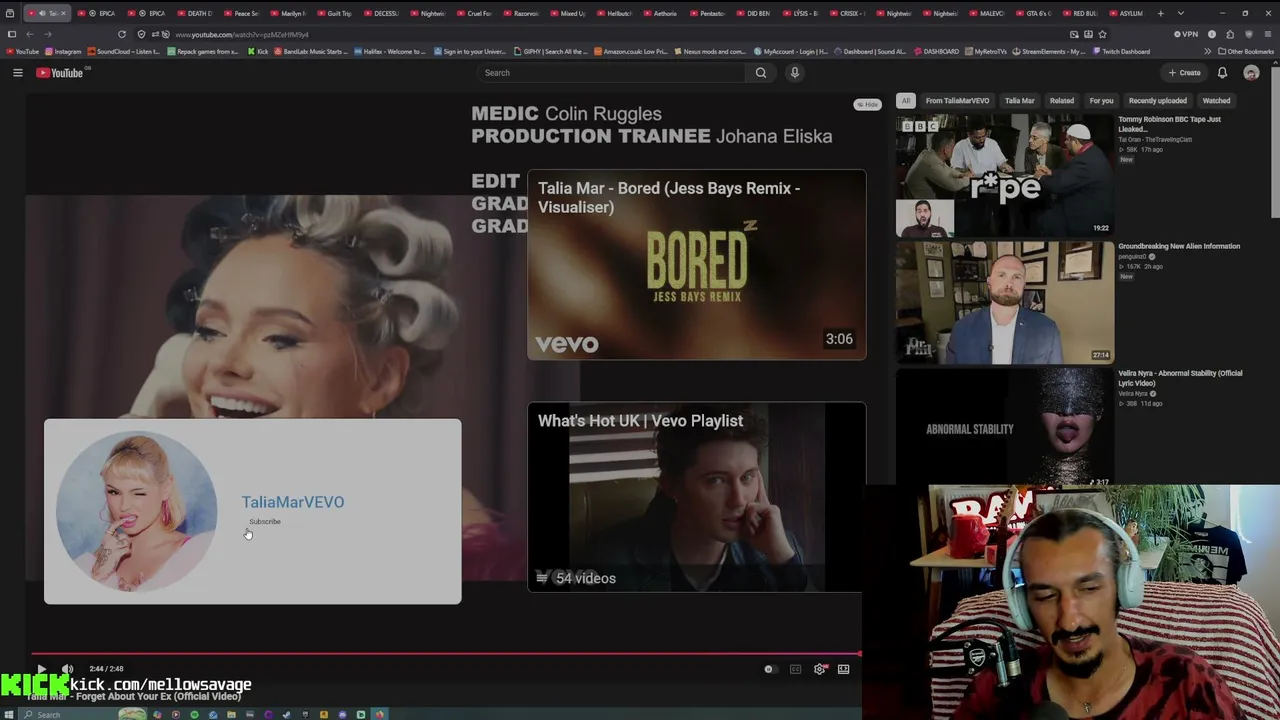Expand the tab list dropdown arrow

pos(1181,13)
